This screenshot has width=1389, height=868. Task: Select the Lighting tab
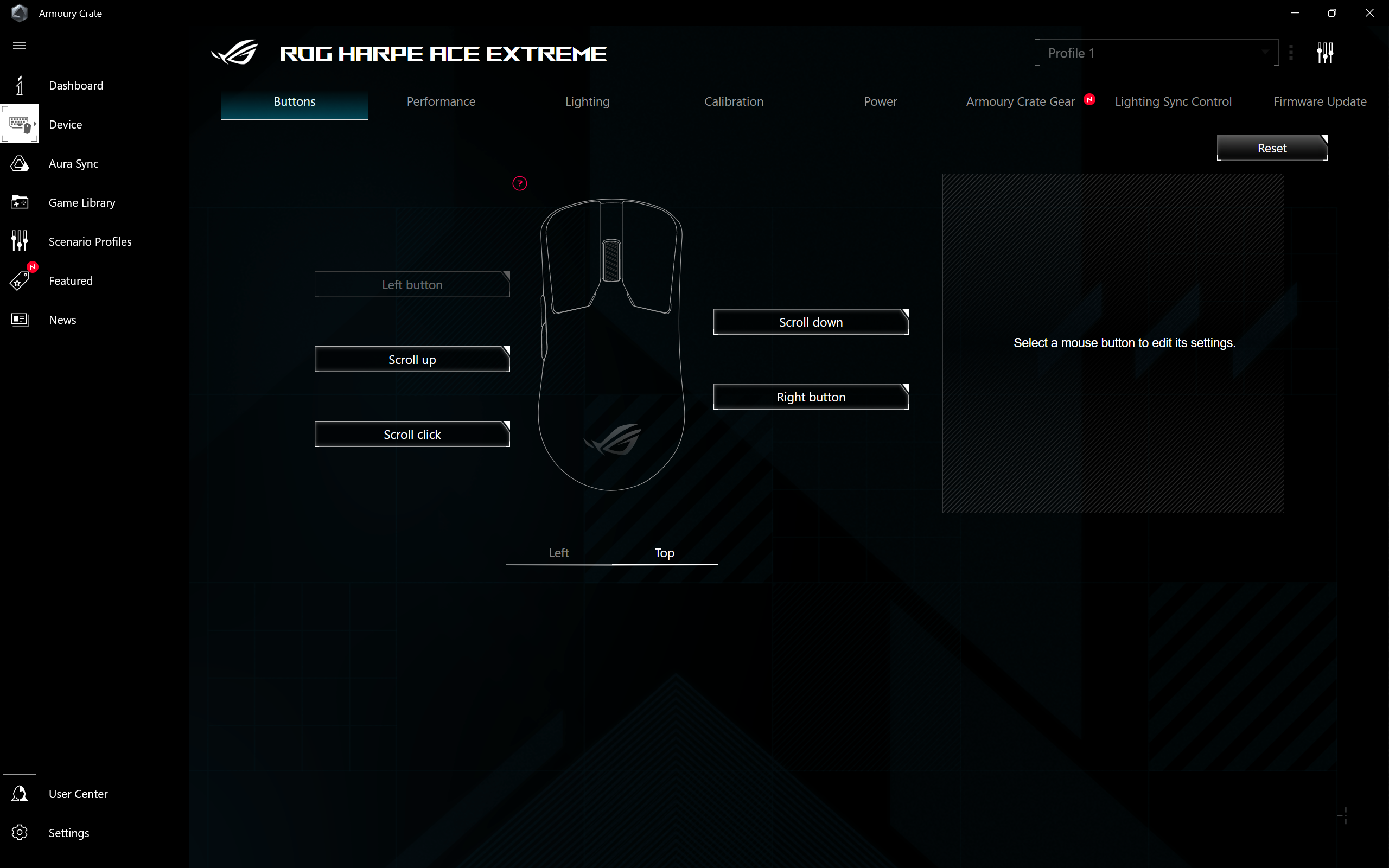587,101
